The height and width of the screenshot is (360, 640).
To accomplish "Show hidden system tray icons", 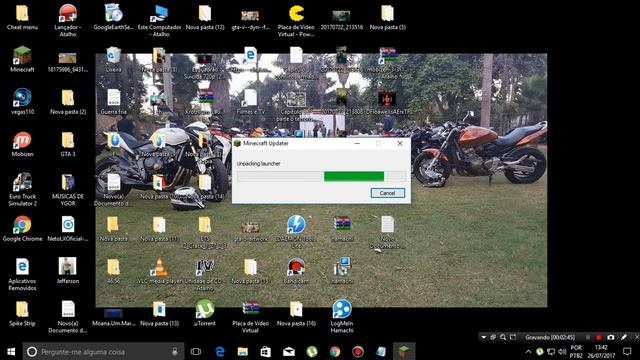I will coord(528,351).
